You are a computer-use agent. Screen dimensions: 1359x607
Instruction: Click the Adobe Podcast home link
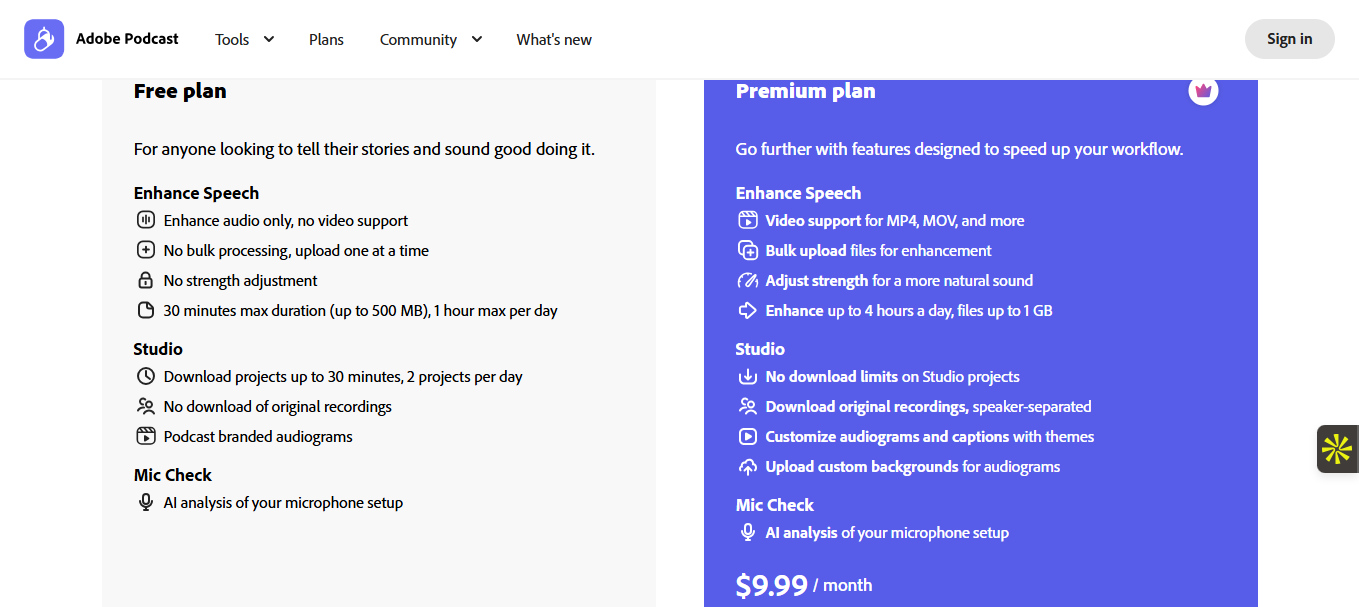click(x=127, y=39)
